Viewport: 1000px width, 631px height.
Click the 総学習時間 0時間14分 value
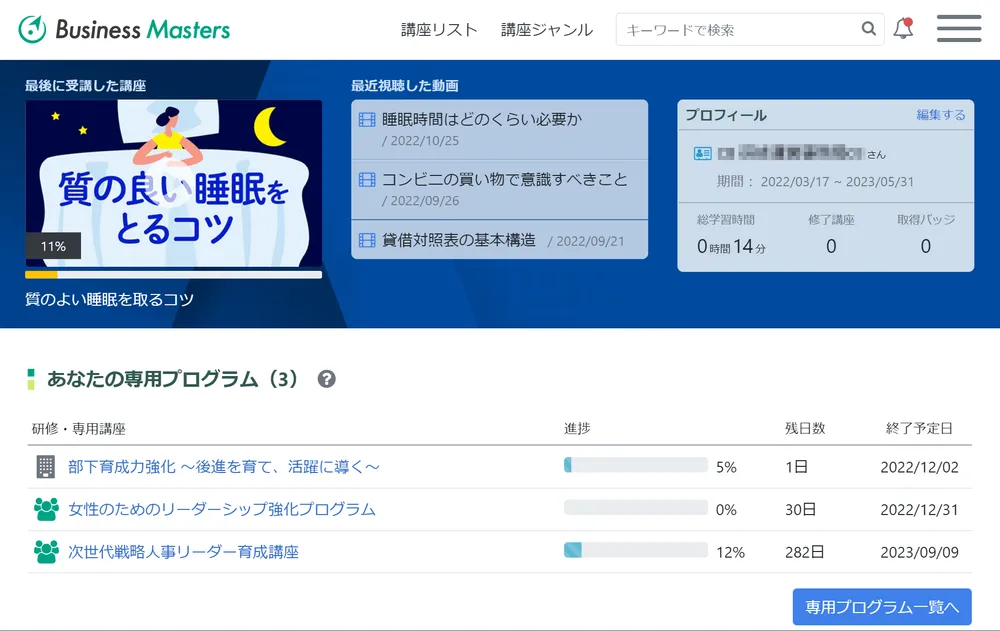731,246
